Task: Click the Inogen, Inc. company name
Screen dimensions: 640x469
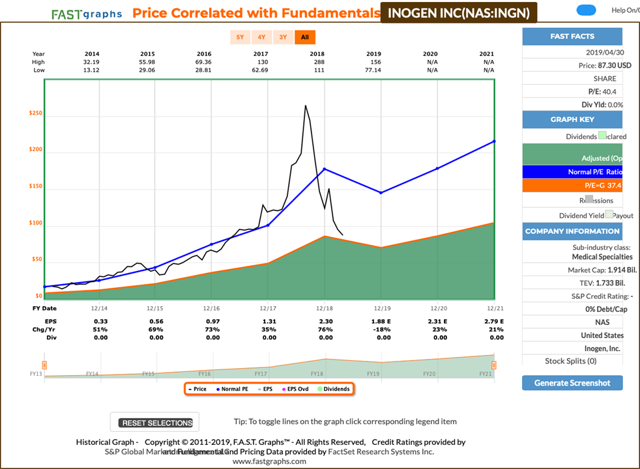Action: (602, 348)
